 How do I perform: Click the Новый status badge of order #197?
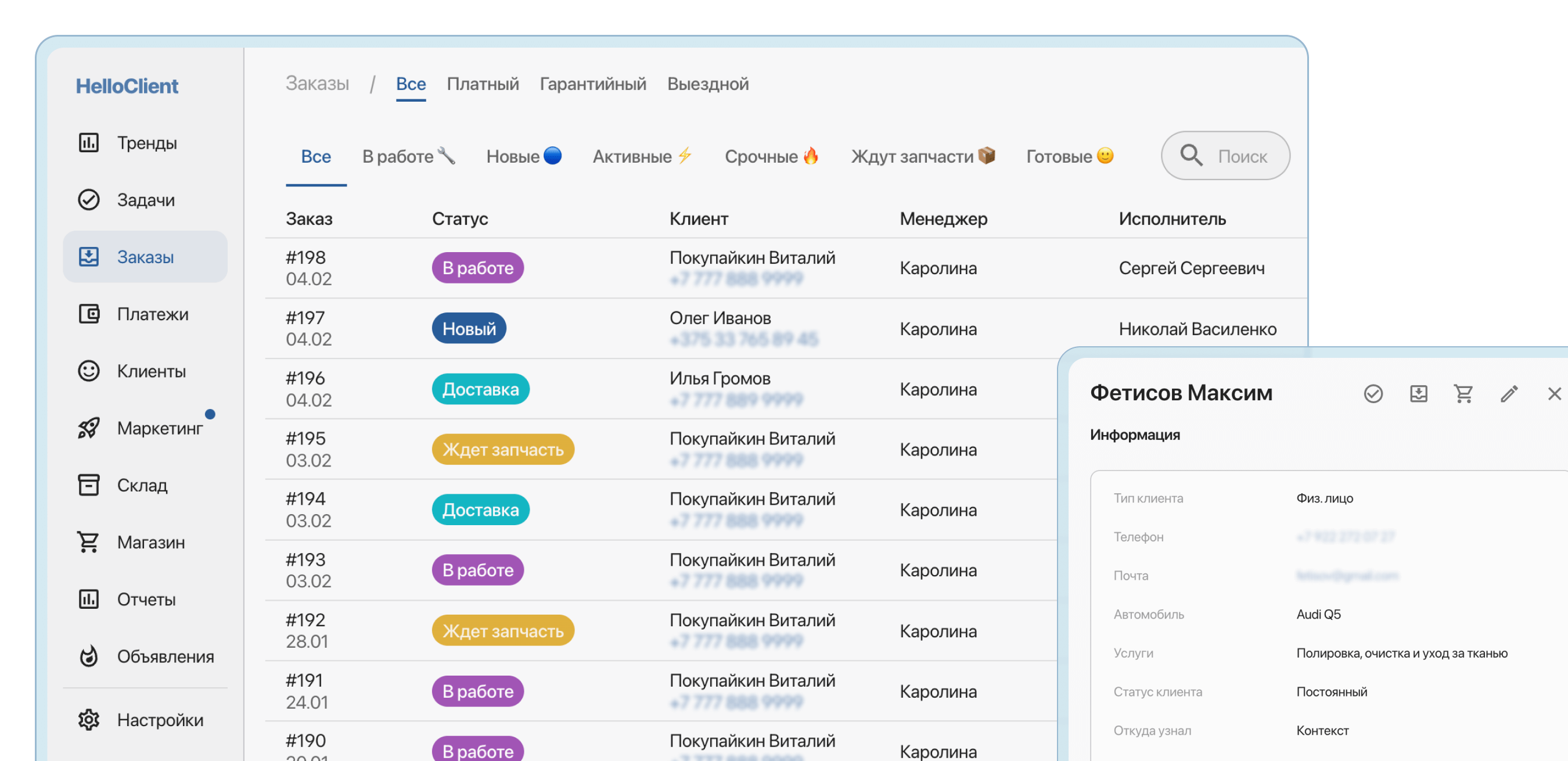469,329
